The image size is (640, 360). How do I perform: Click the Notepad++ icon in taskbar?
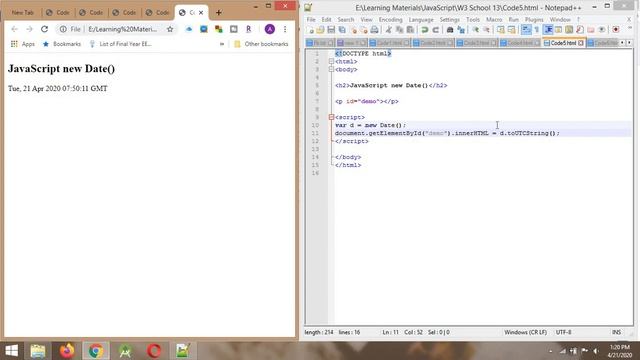[x=183, y=351]
